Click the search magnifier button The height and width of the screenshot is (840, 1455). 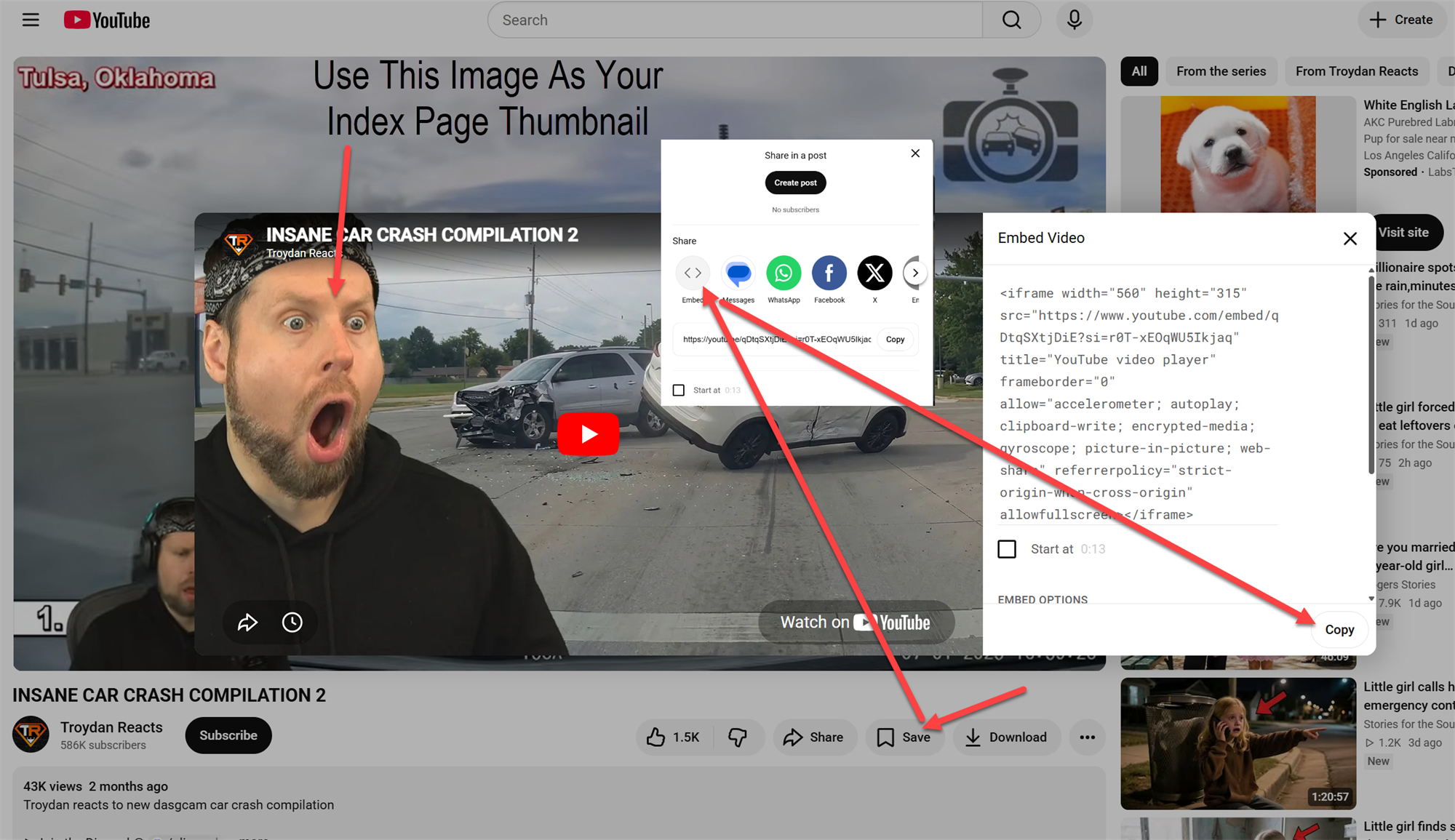coord(1011,20)
